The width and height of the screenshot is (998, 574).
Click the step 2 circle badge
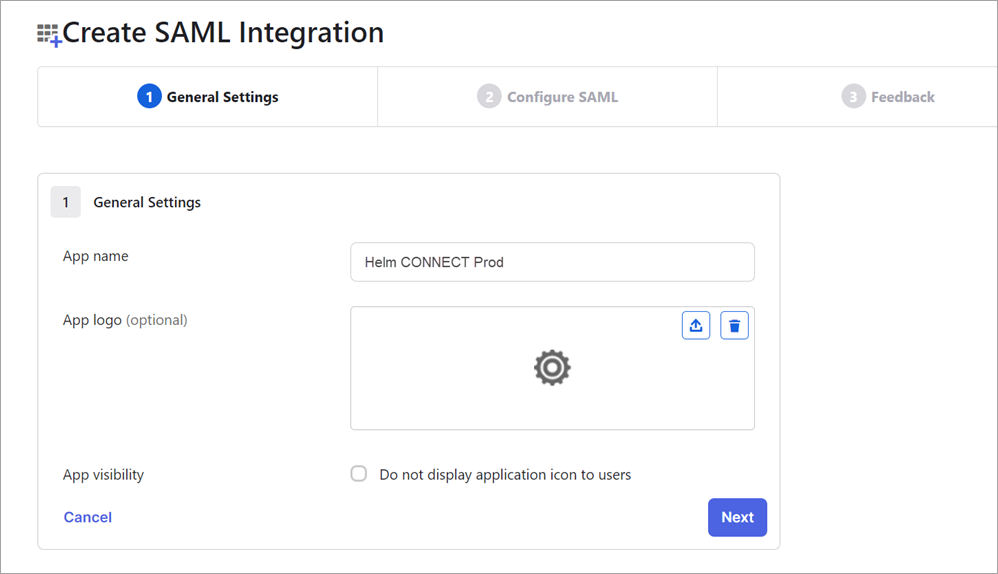[489, 97]
